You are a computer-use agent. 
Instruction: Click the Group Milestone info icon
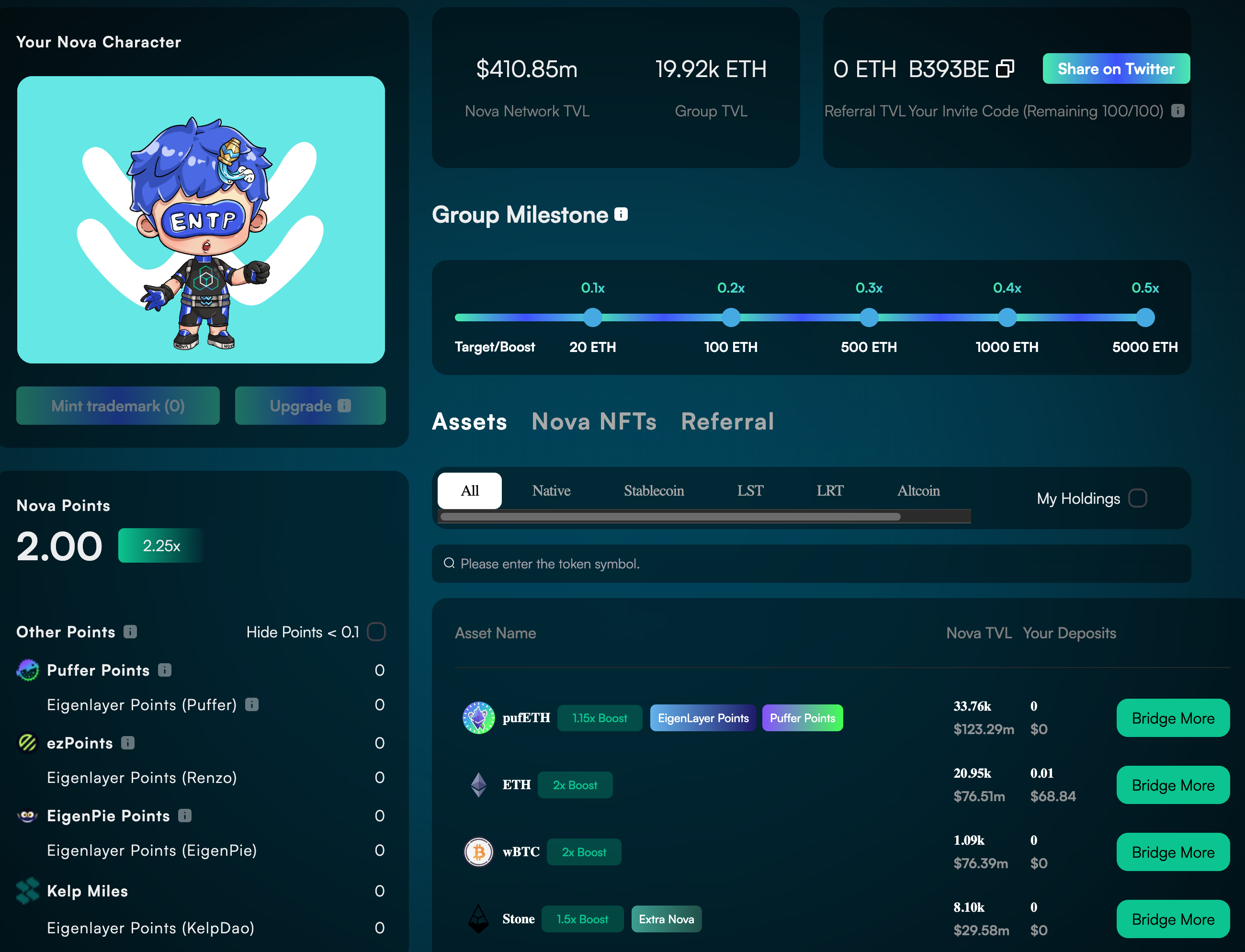[x=621, y=214]
